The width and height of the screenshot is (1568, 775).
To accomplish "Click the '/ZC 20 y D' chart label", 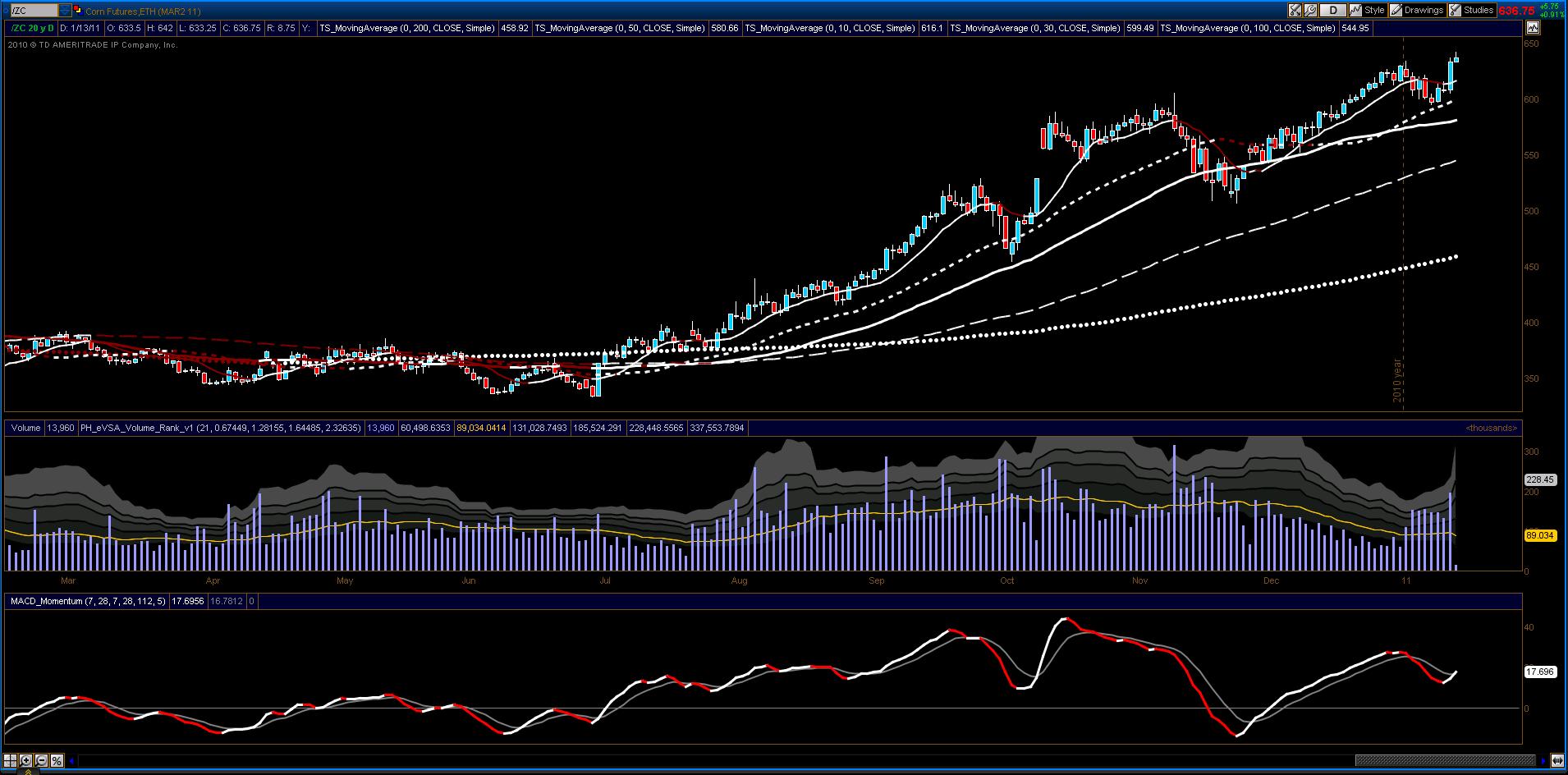I will click(x=31, y=28).
